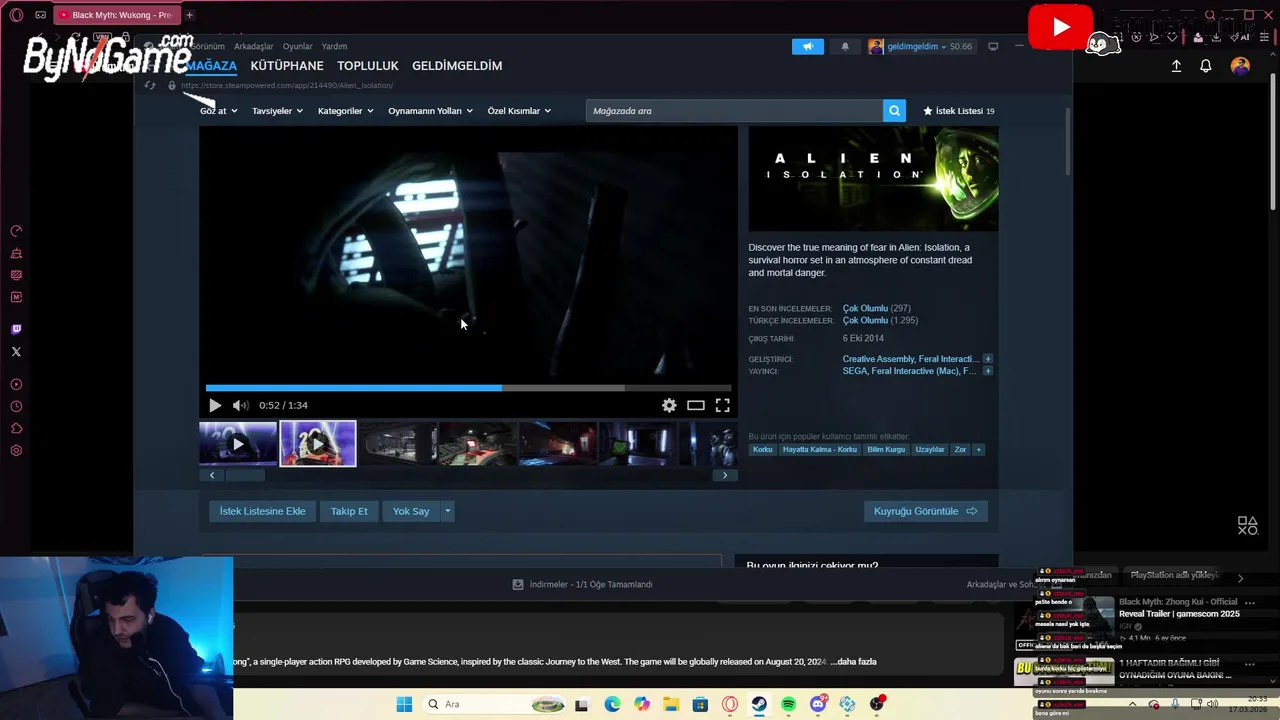1280x720 pixels.
Task: Select Black Myth: Wukong browser tab
Action: pos(116,15)
